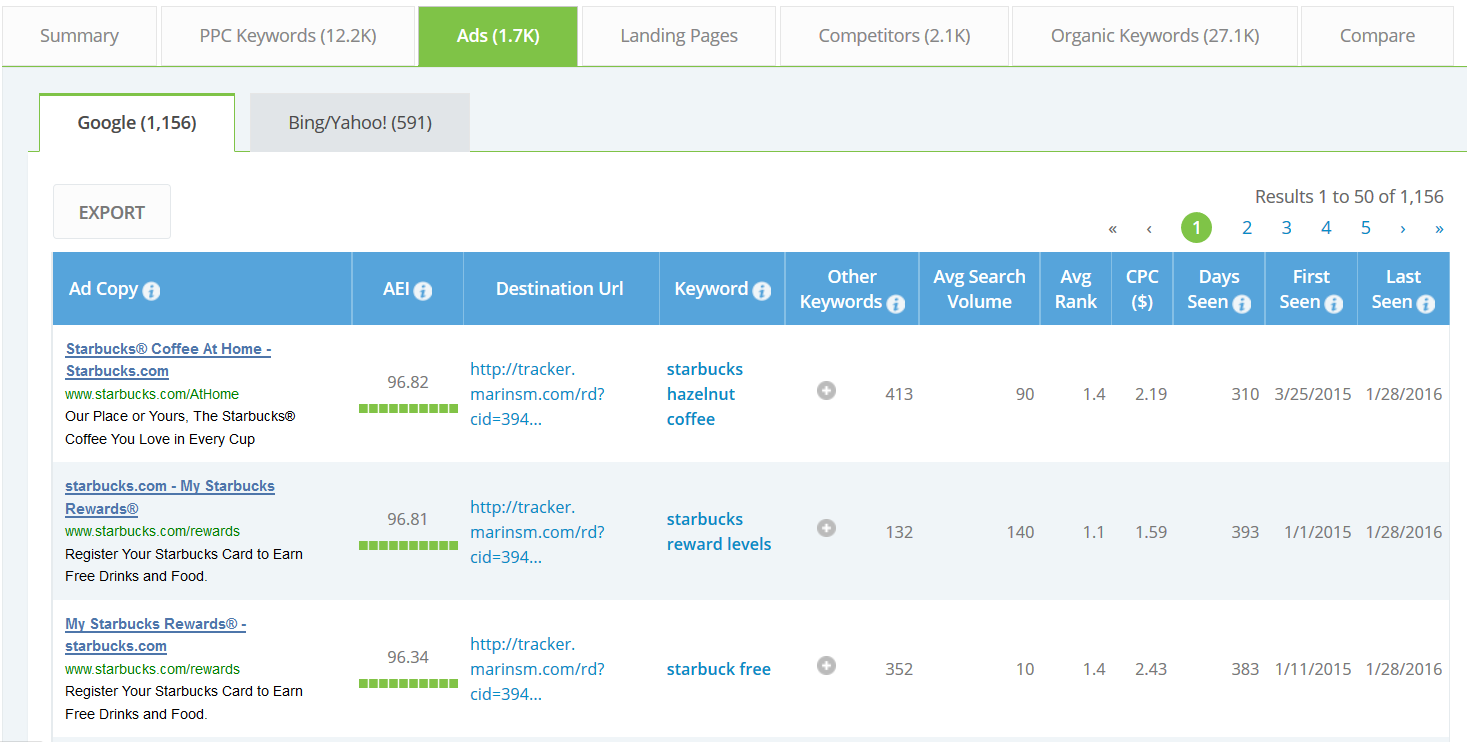Click info icon next to Keyword header
The image size is (1467, 742).
click(x=762, y=291)
